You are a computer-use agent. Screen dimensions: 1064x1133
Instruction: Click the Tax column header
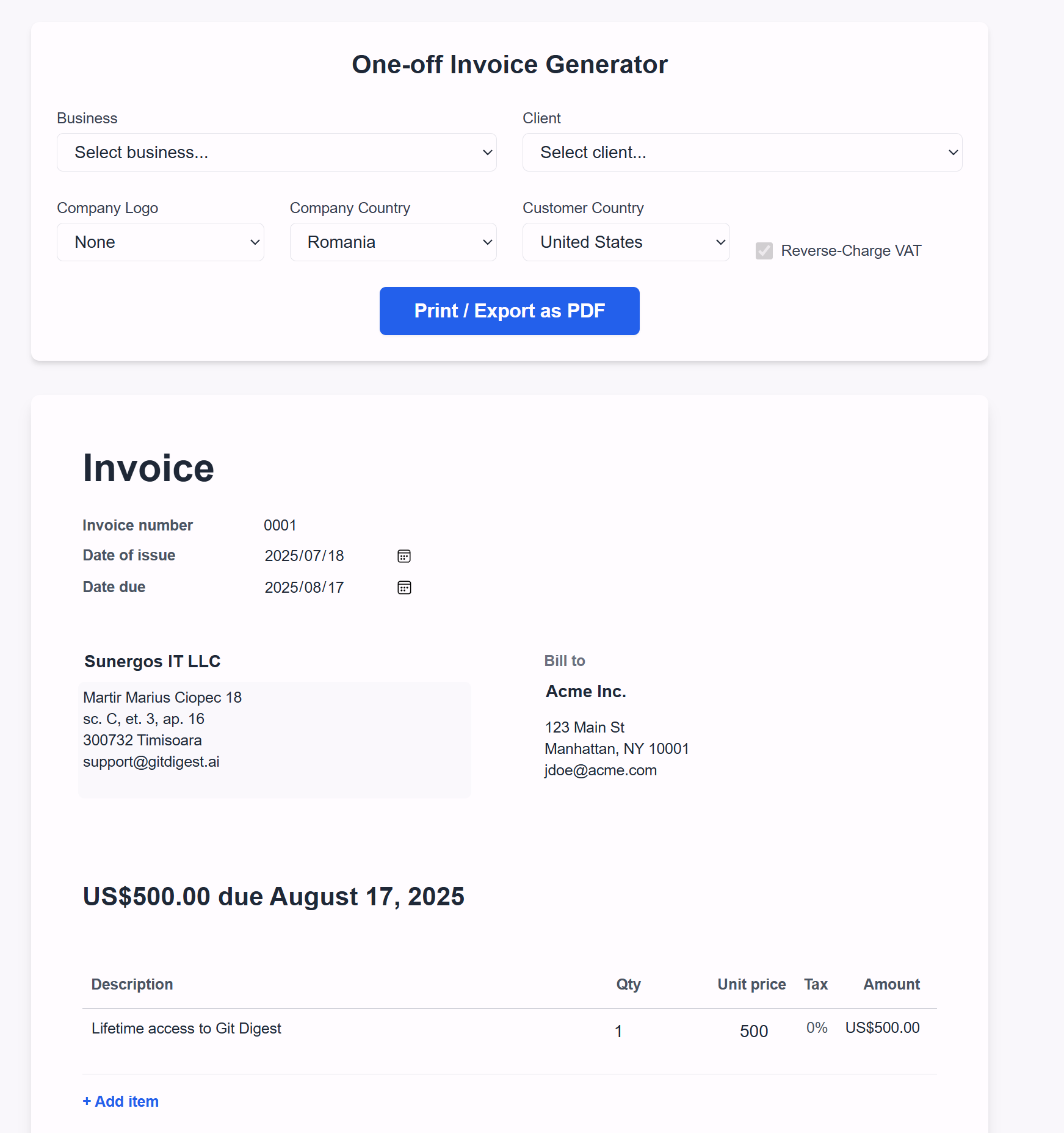coord(816,985)
